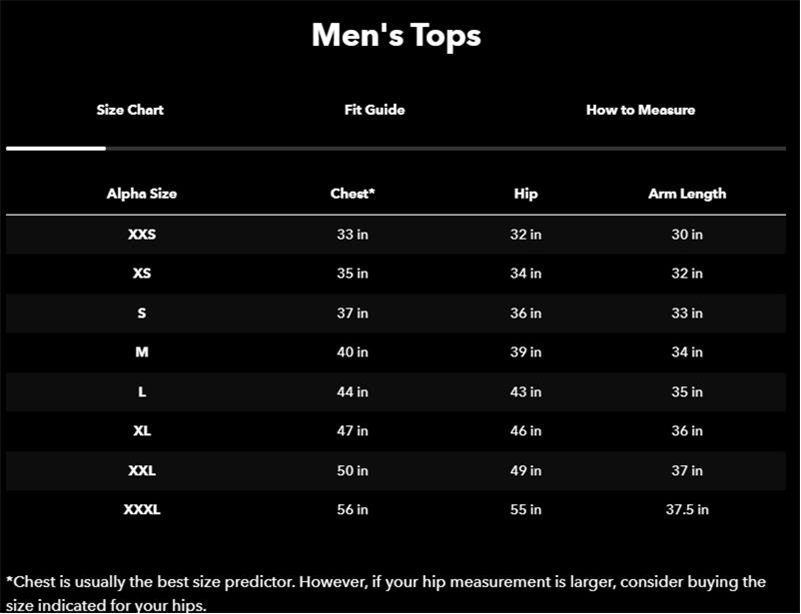This screenshot has height=614, width=801.
Task: Select the XXL size row label
Action: (142, 470)
